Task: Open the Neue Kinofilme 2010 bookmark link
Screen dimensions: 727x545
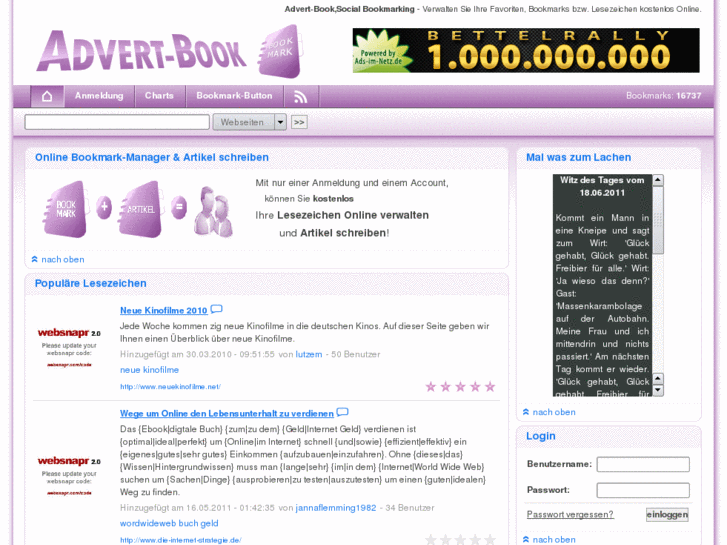Action: click(x=164, y=310)
